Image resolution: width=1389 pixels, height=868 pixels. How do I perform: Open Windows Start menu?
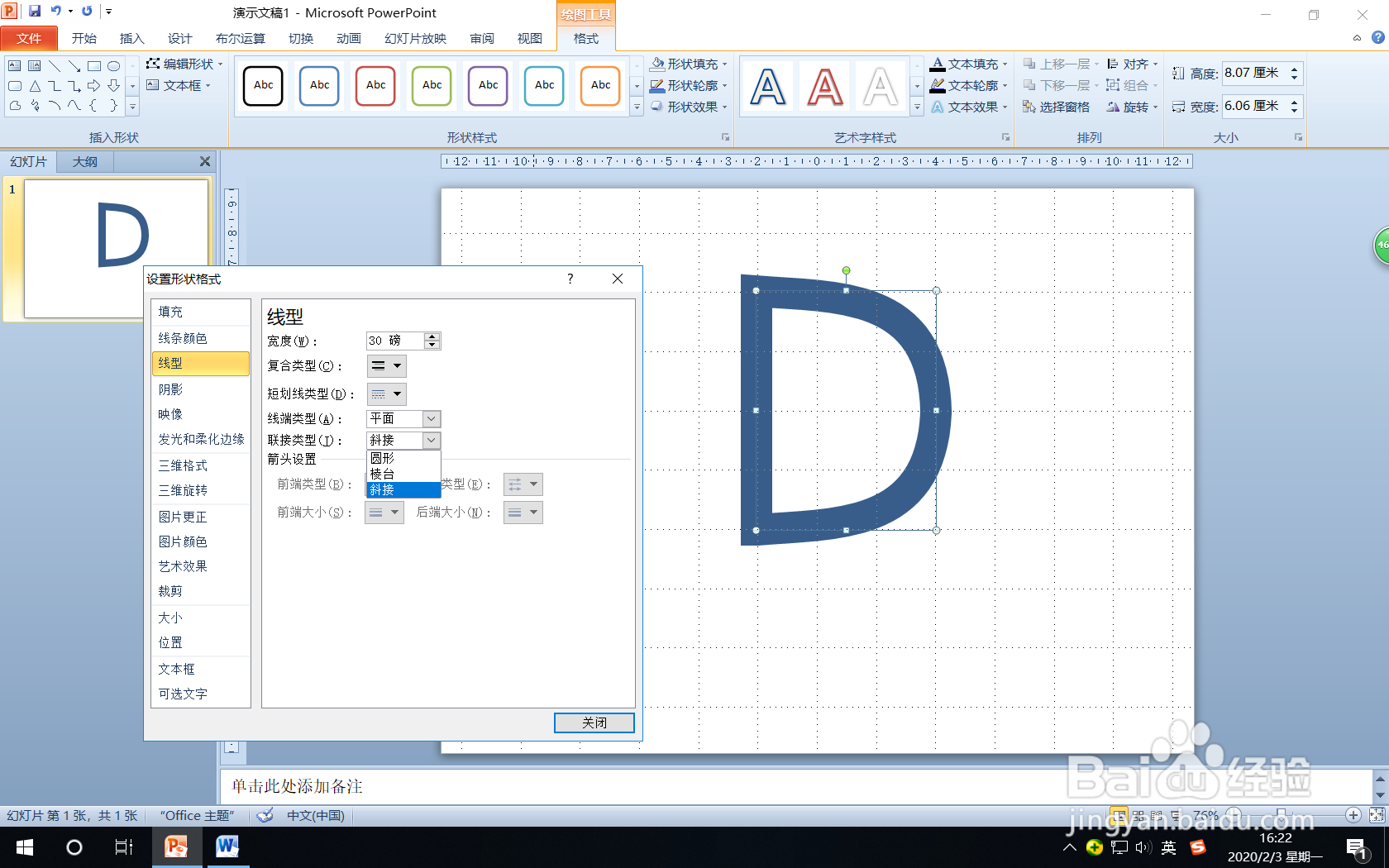pyautogui.click(x=25, y=847)
